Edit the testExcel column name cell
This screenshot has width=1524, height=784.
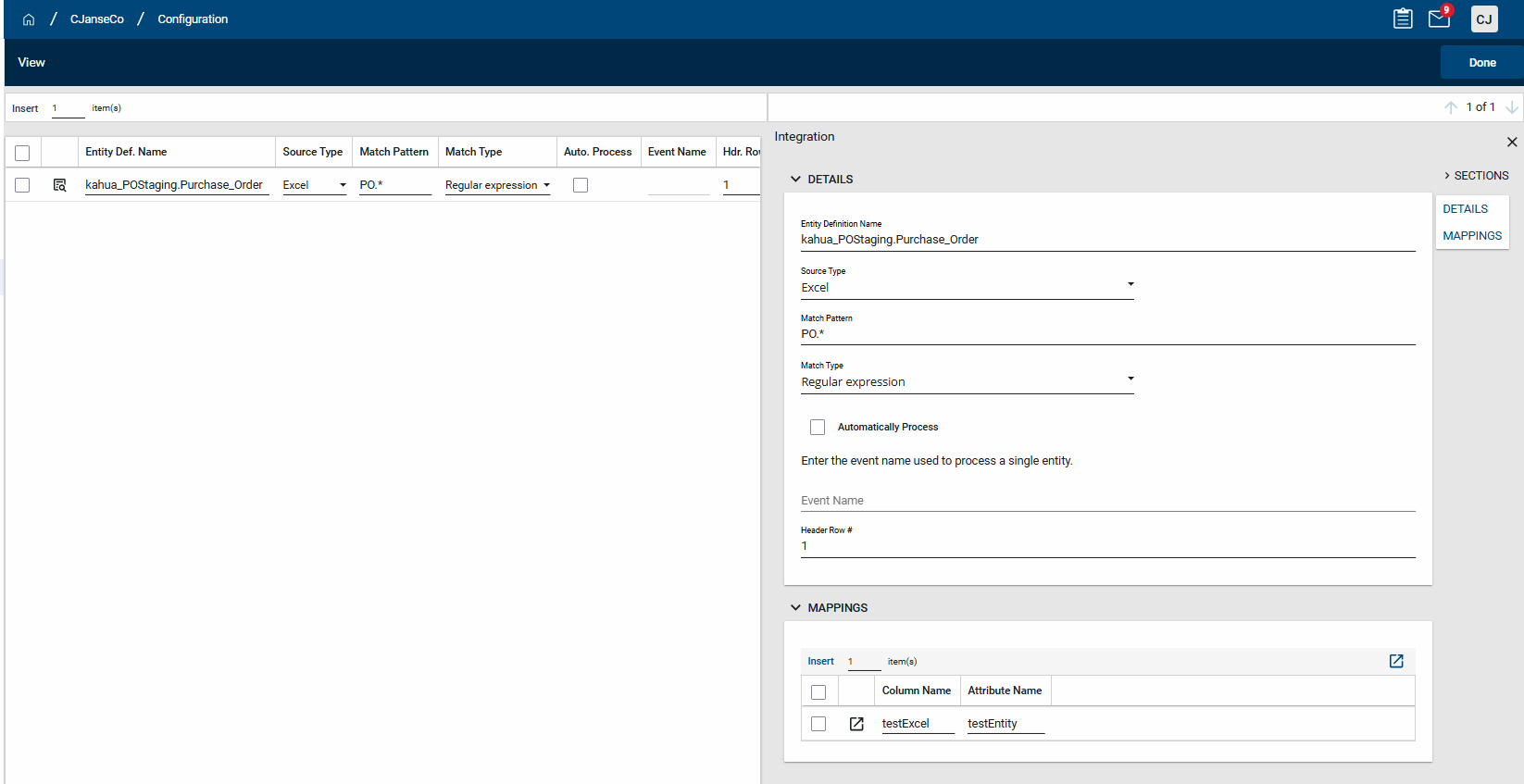[x=918, y=724]
